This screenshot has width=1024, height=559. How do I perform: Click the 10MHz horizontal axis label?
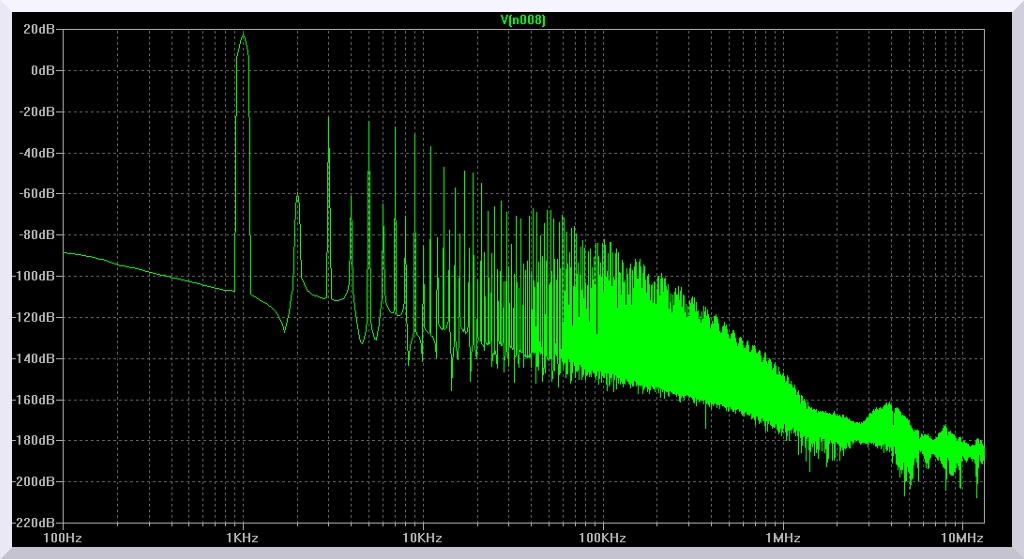coord(962,538)
